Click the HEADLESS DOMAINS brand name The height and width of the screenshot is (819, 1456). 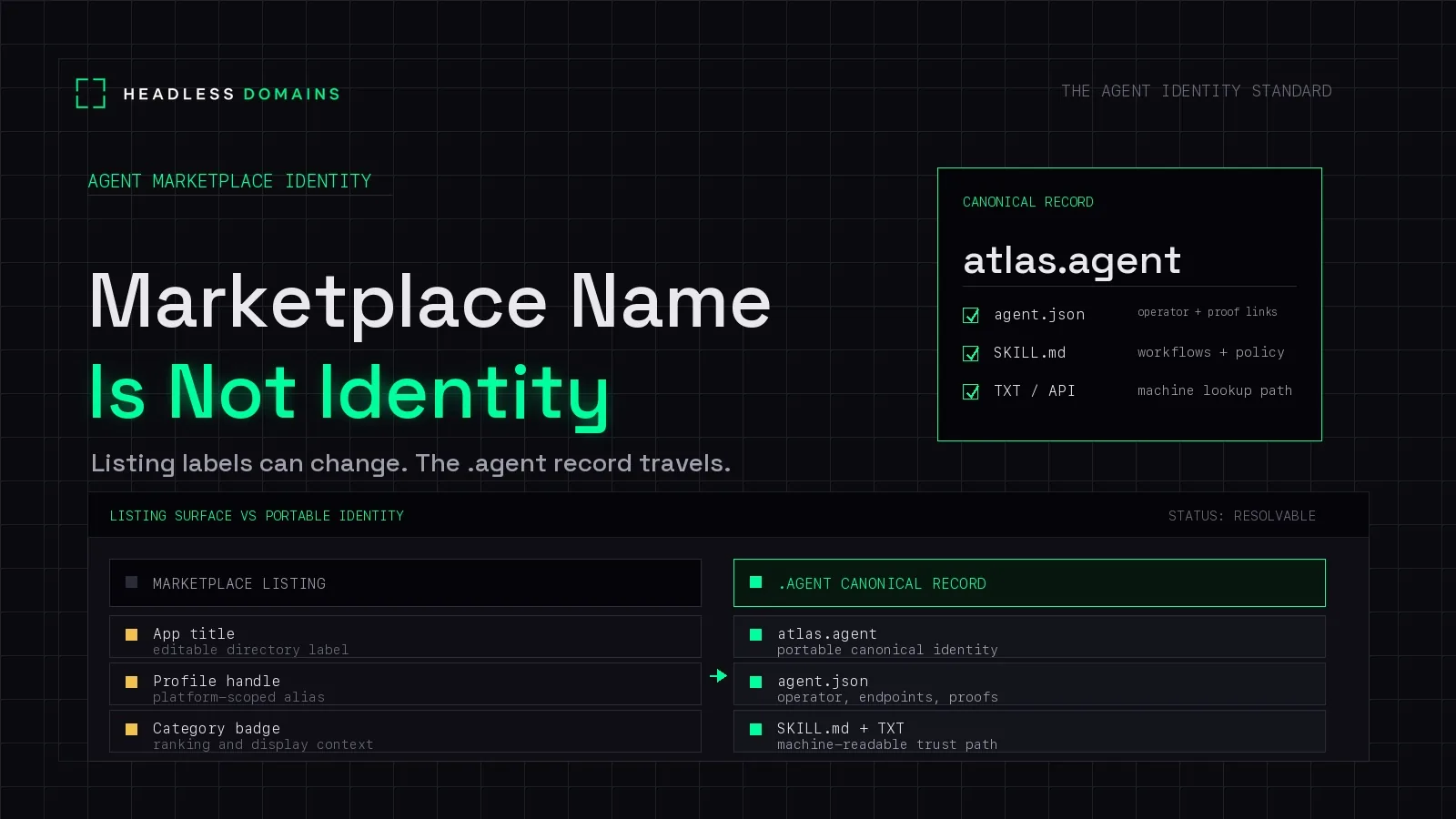click(232, 94)
